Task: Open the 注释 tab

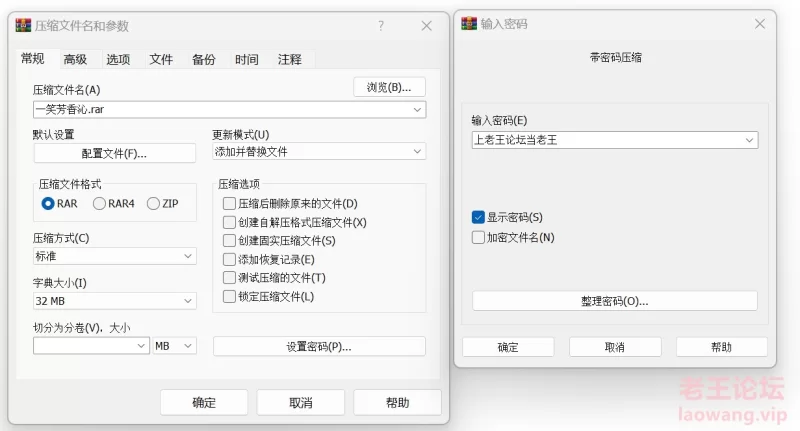Action: pos(290,60)
